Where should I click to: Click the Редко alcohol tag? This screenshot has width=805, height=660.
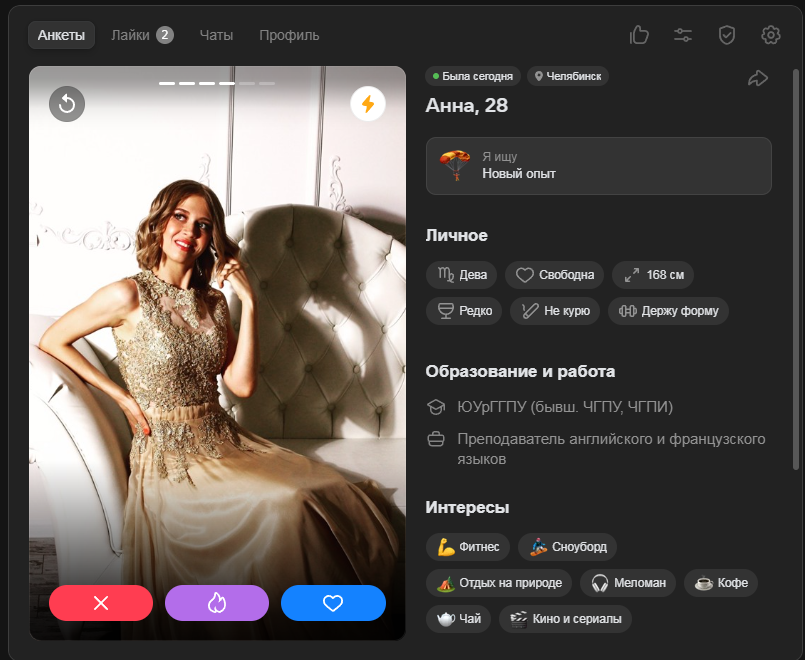coord(464,311)
